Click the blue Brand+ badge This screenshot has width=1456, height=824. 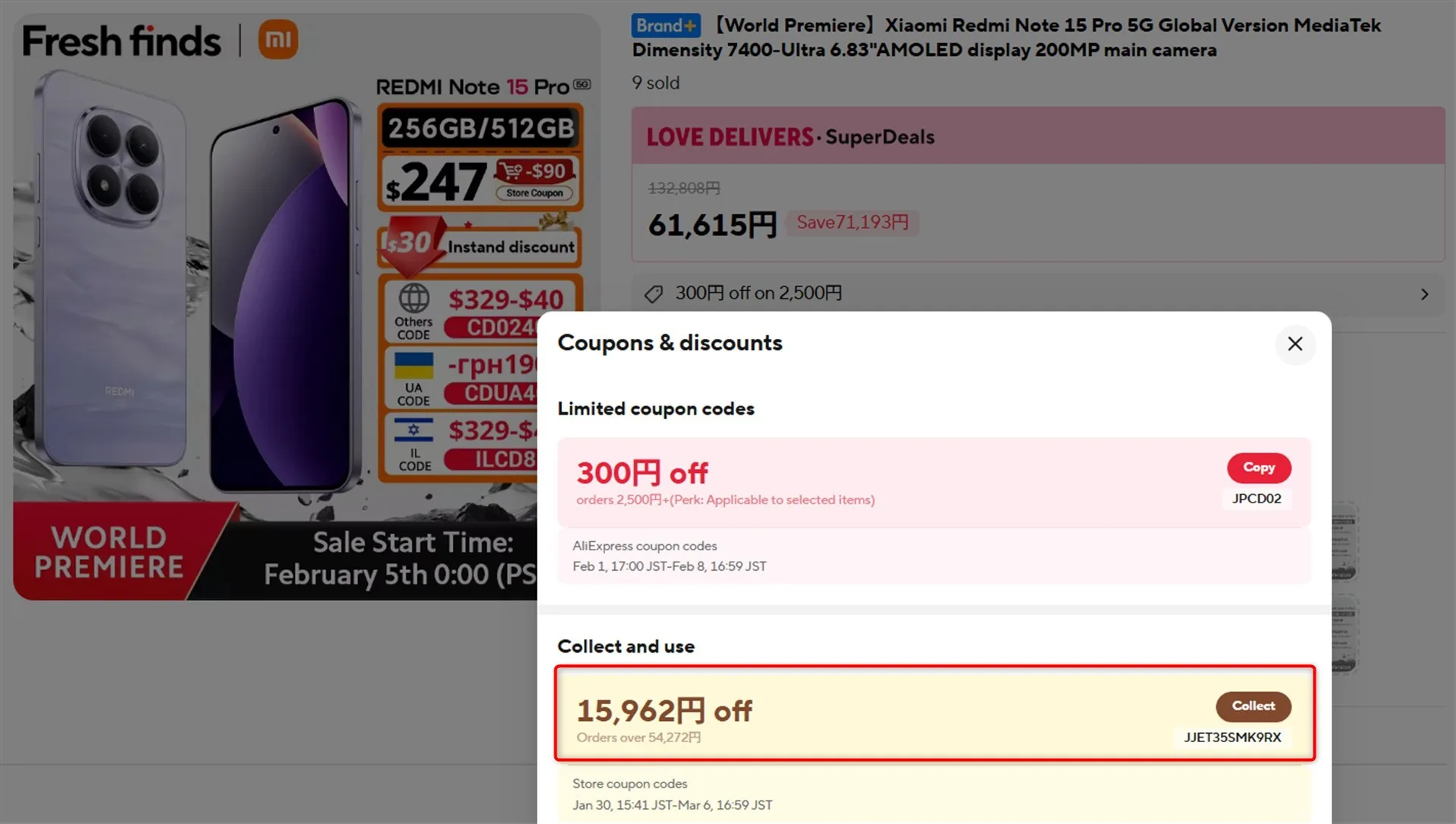(665, 26)
